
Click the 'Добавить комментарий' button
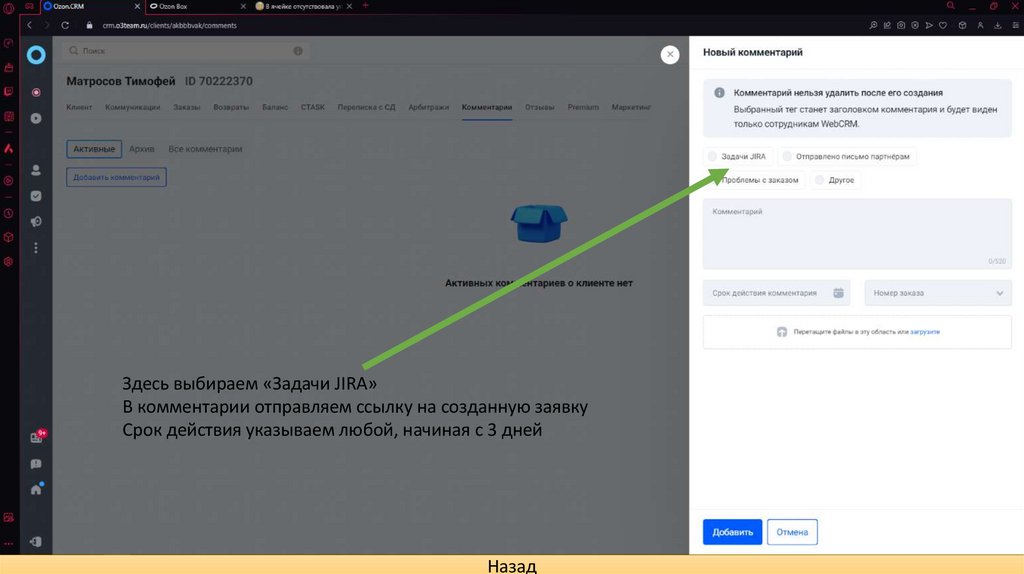coord(116,177)
